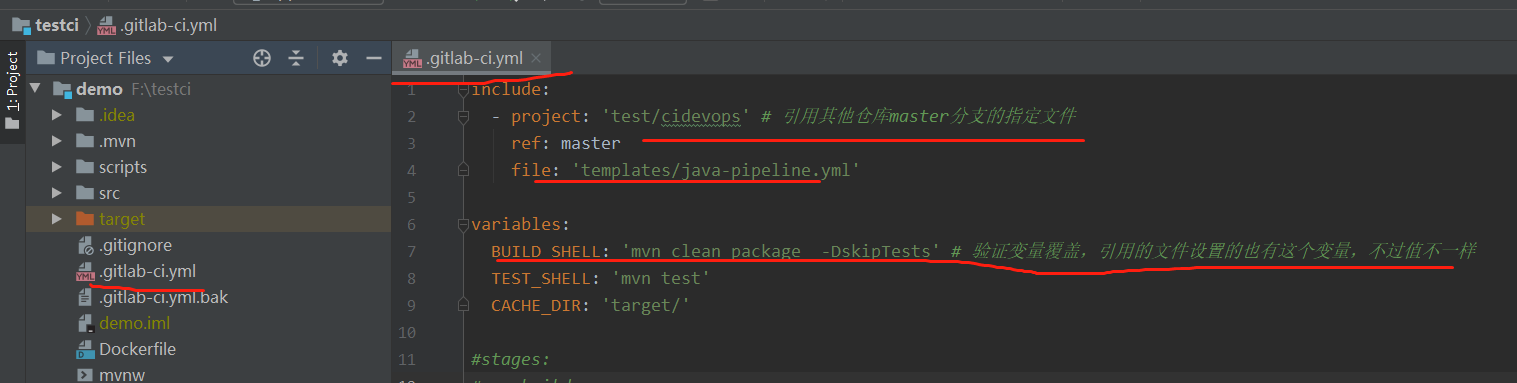Fold the include block at line 1
This screenshot has height=383, width=1517.
click(463, 90)
